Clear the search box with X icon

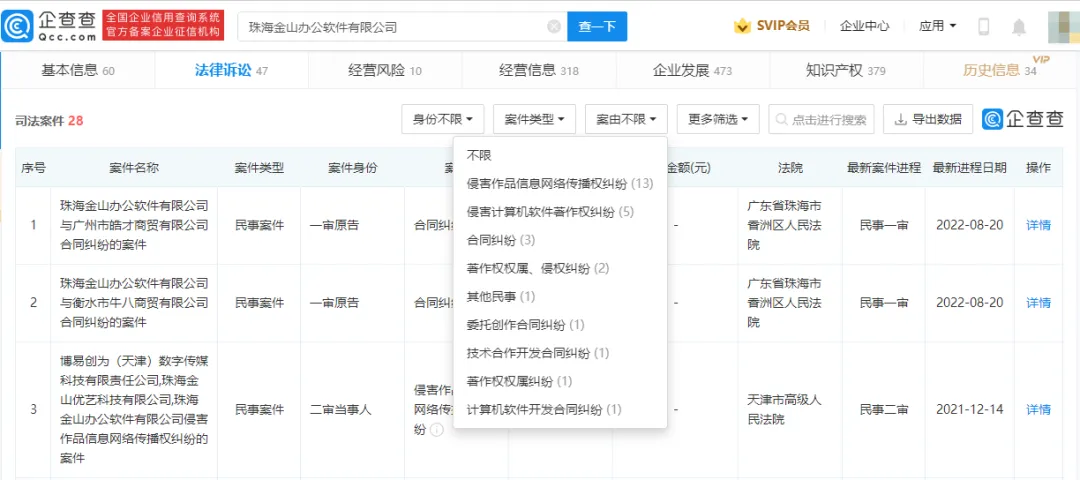554,27
